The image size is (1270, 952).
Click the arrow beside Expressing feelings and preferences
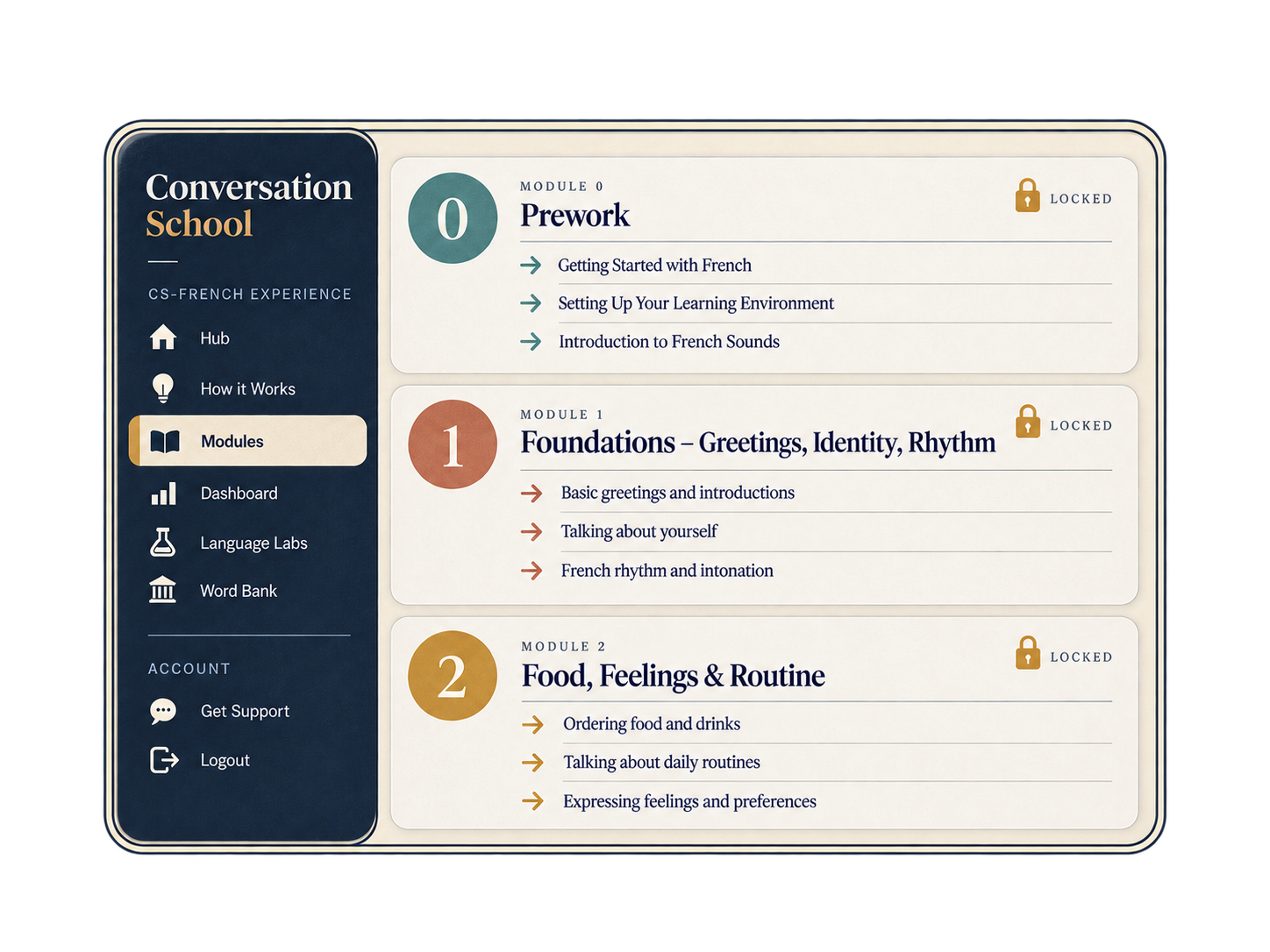pos(532,800)
